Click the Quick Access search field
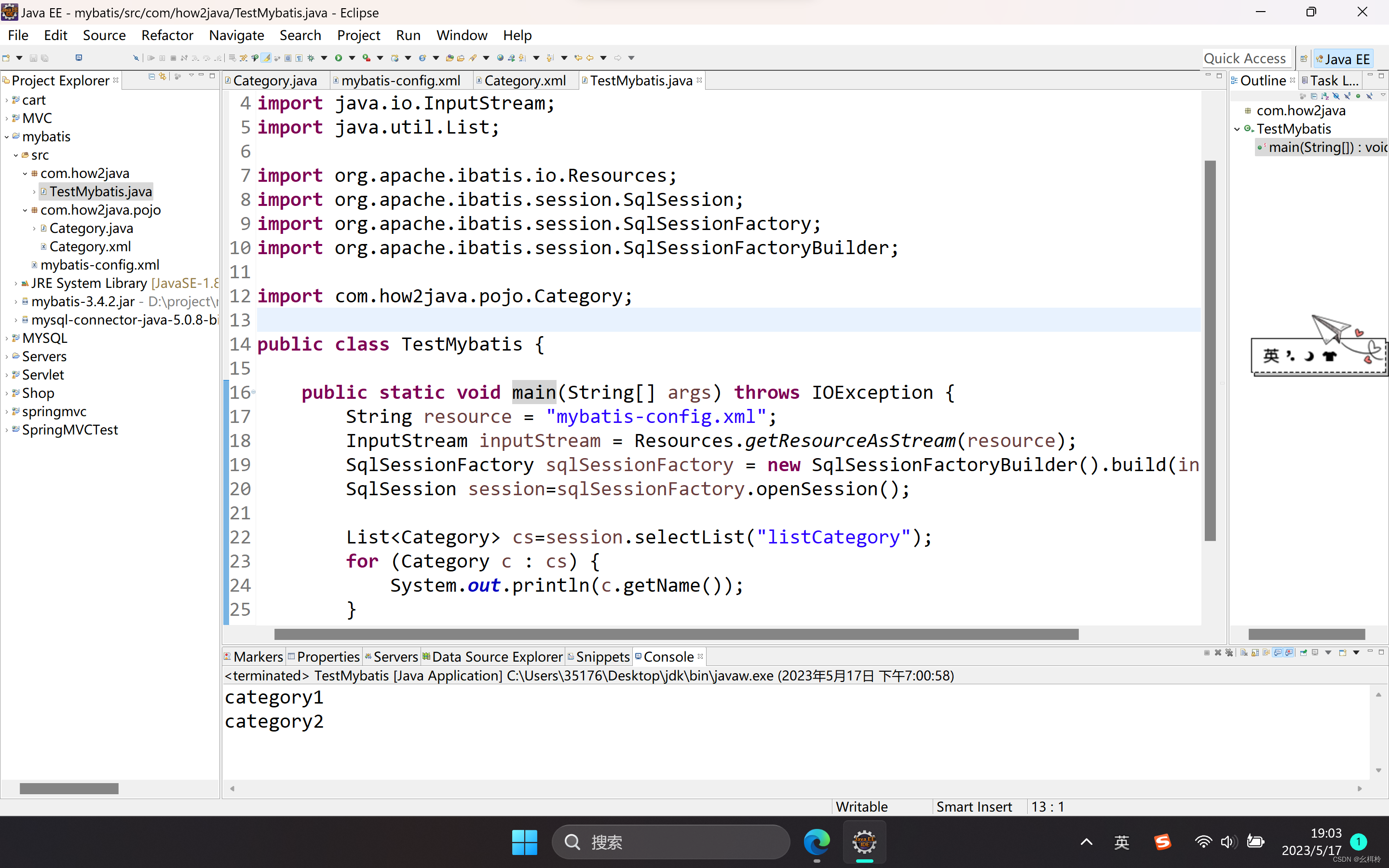This screenshot has height=868, width=1389. [x=1244, y=58]
